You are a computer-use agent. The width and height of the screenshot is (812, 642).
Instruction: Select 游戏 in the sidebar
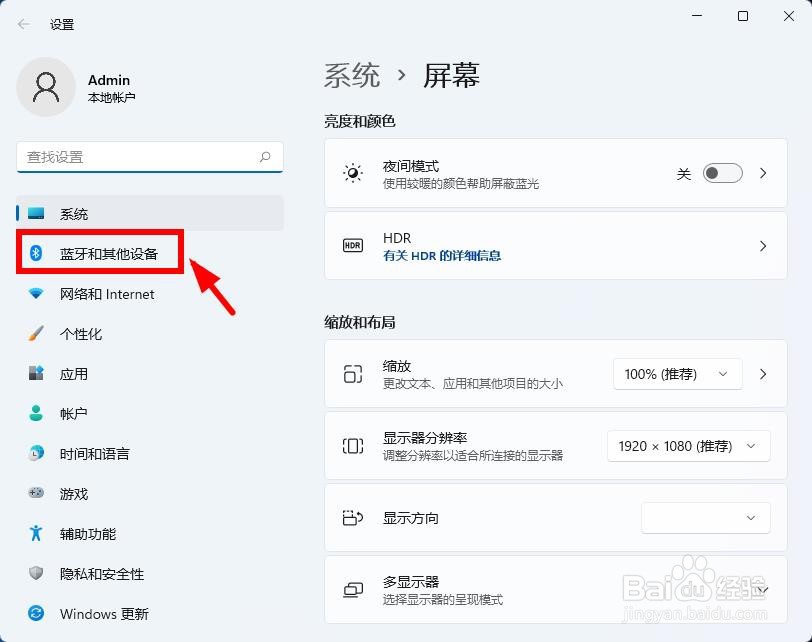pyautogui.click(x=150, y=493)
